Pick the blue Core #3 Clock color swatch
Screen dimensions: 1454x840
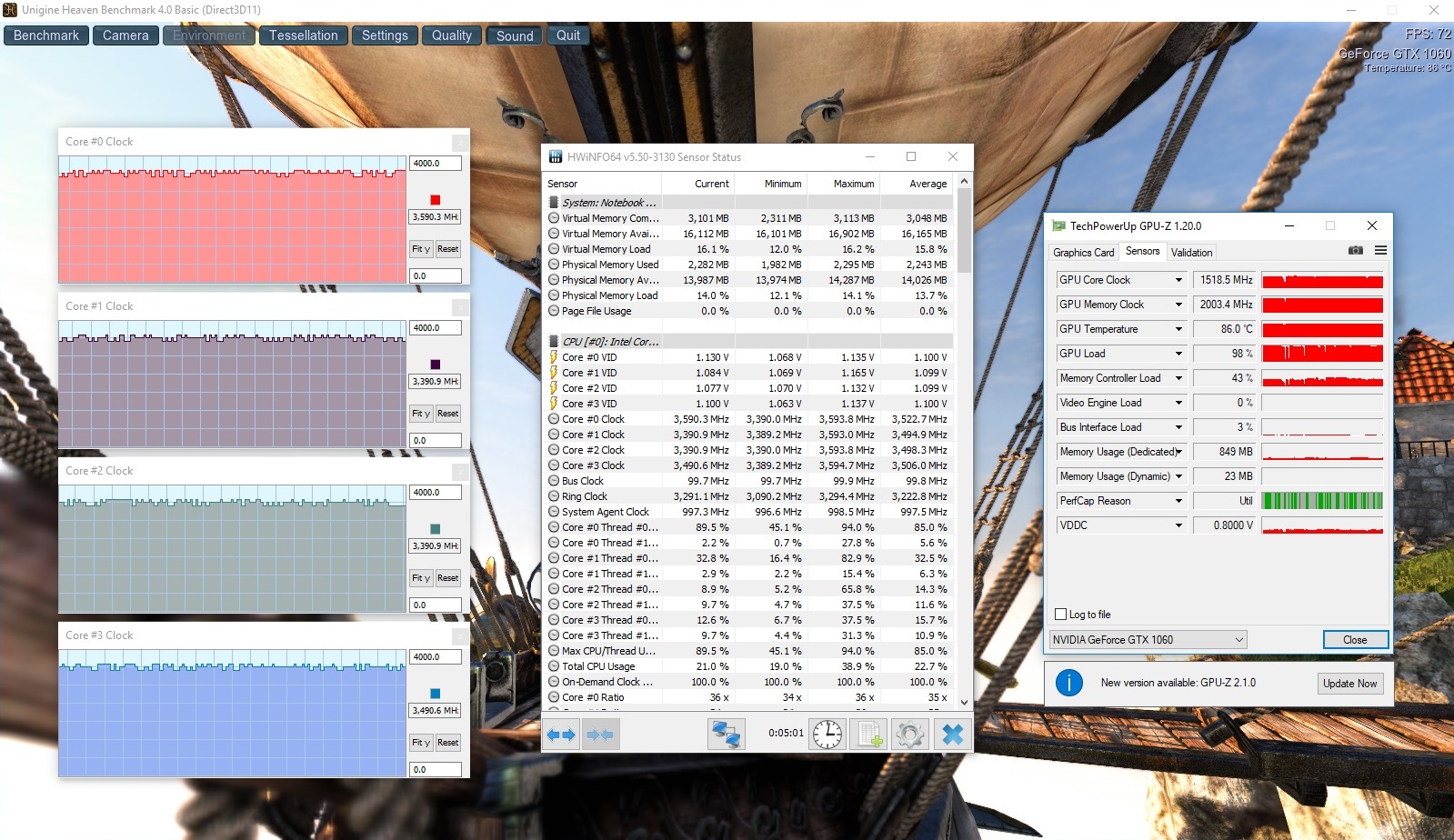point(435,694)
